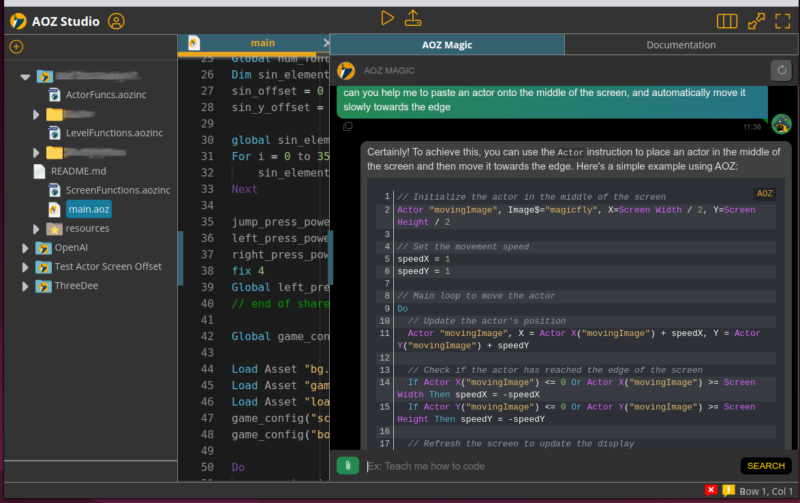Select the OpenAI project
This screenshot has width=800, height=503.
click(x=71, y=247)
